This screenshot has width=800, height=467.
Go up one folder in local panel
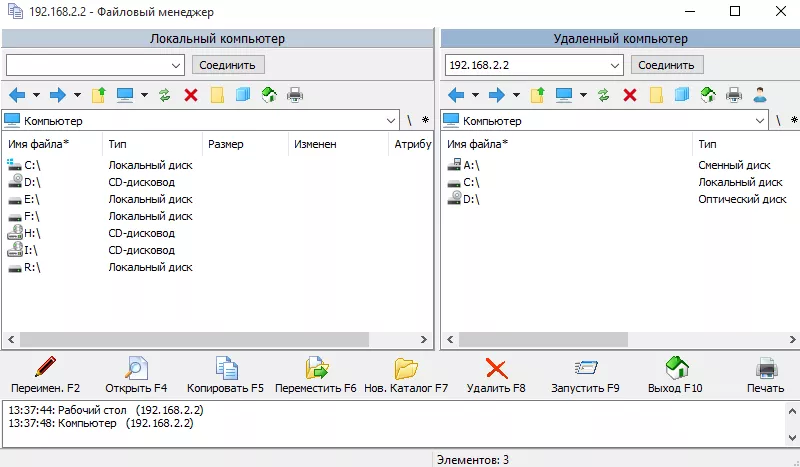click(98, 95)
